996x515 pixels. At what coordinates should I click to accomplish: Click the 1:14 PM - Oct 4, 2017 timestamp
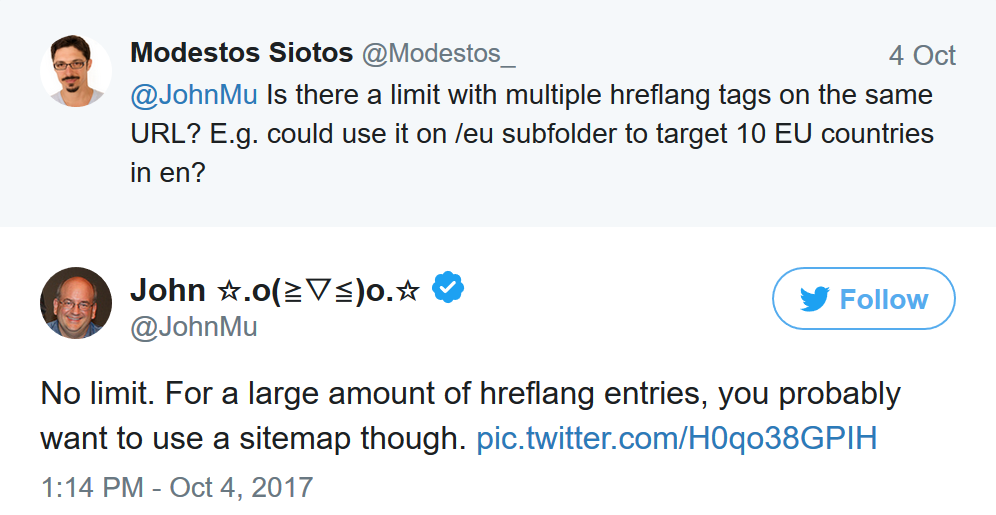tap(177, 488)
